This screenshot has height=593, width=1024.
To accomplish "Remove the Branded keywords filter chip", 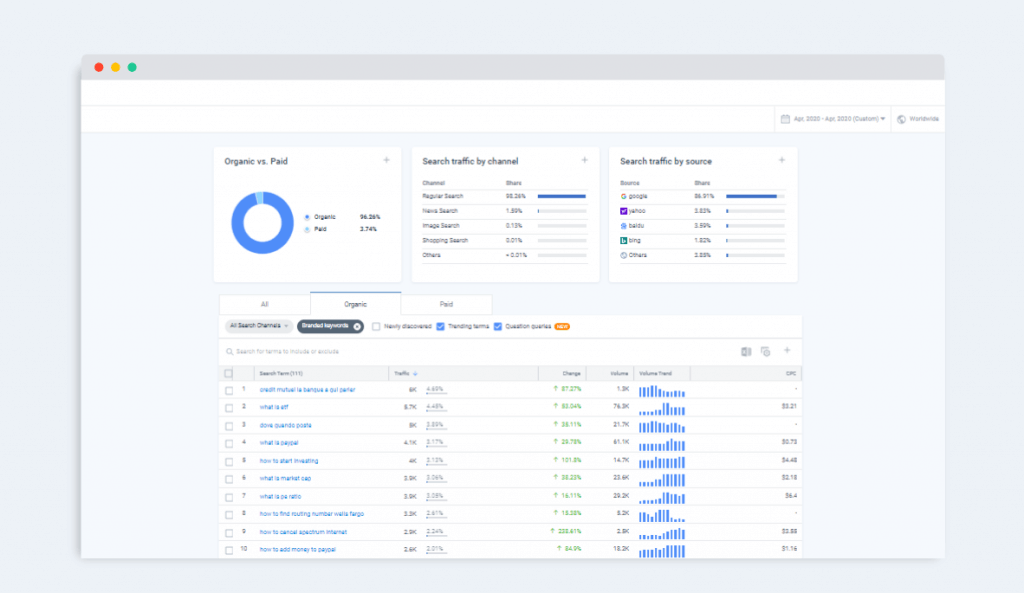I will tap(357, 327).
